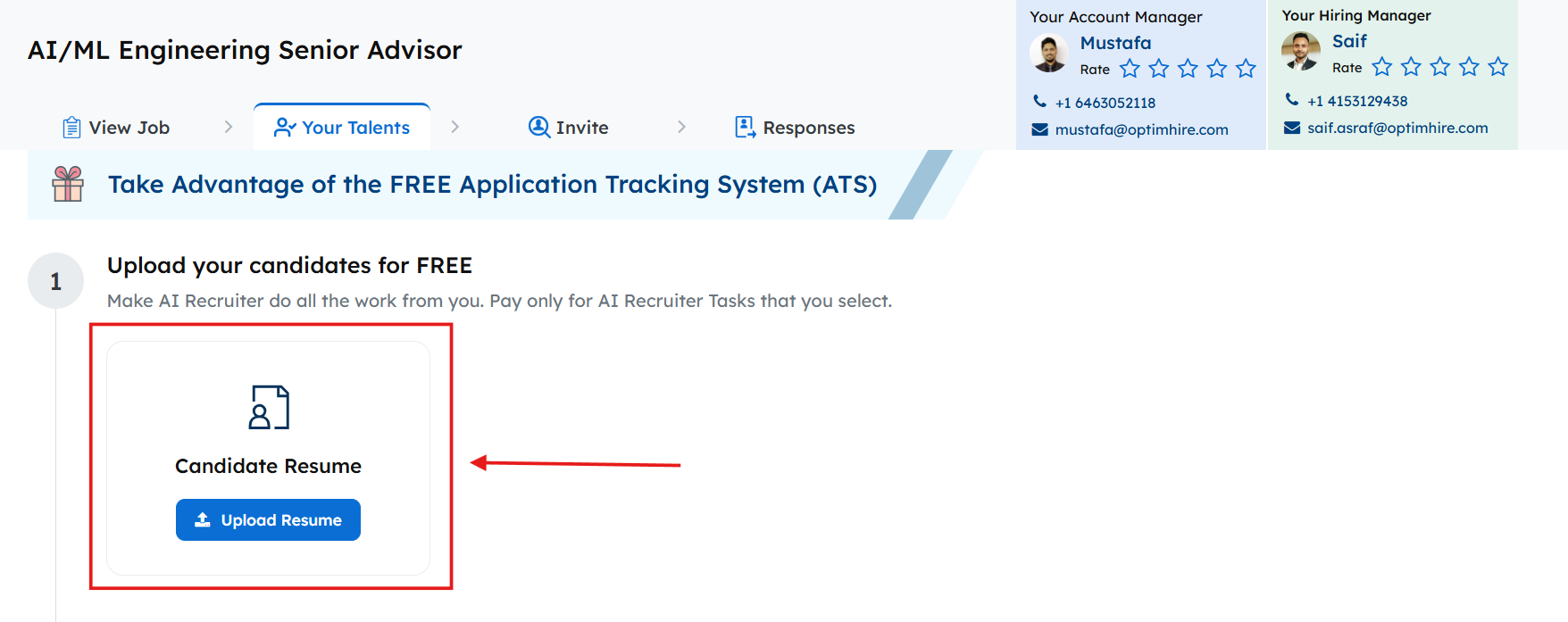1568x622 pixels.
Task: Rate Mustafa one star
Action: 1130,69
